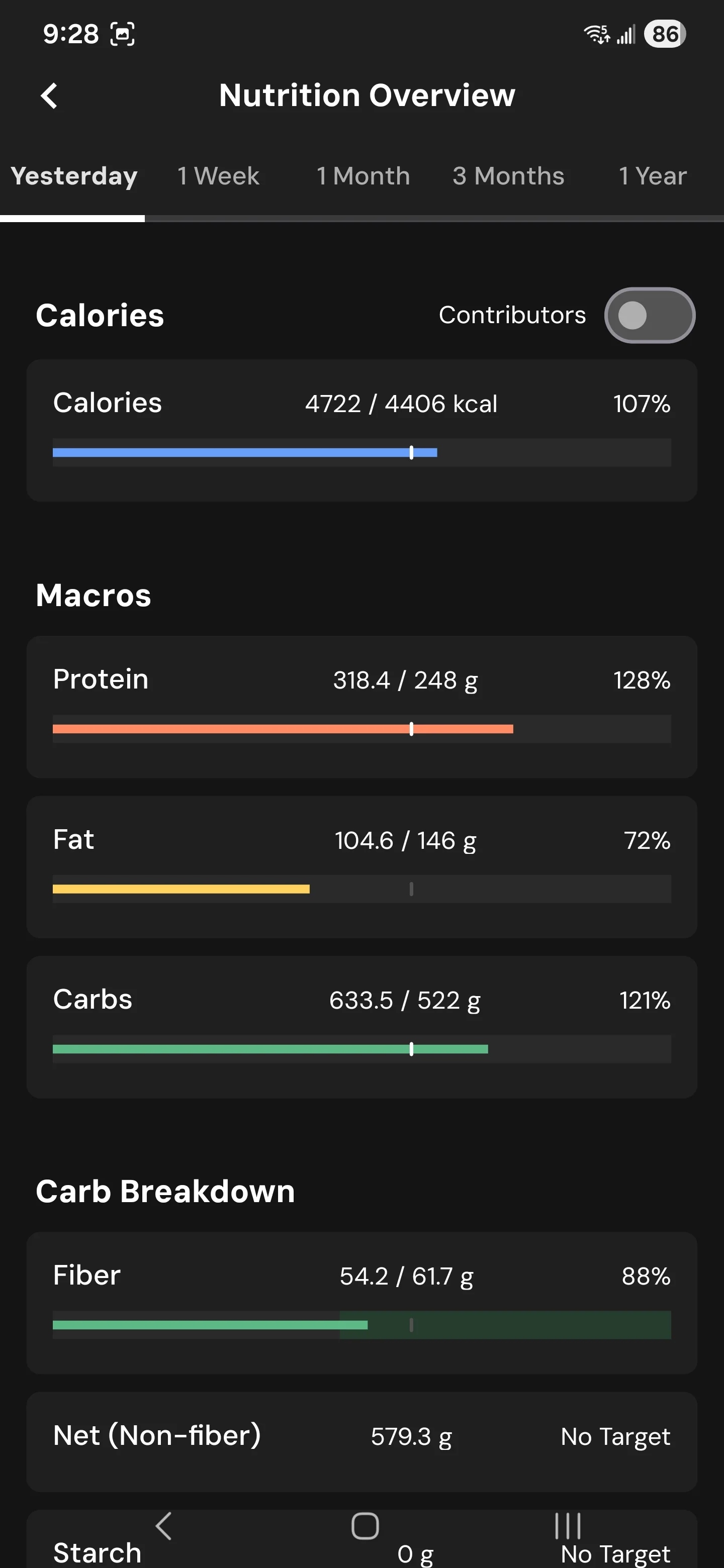
Task: Open the Fat macro card
Action: click(361, 867)
